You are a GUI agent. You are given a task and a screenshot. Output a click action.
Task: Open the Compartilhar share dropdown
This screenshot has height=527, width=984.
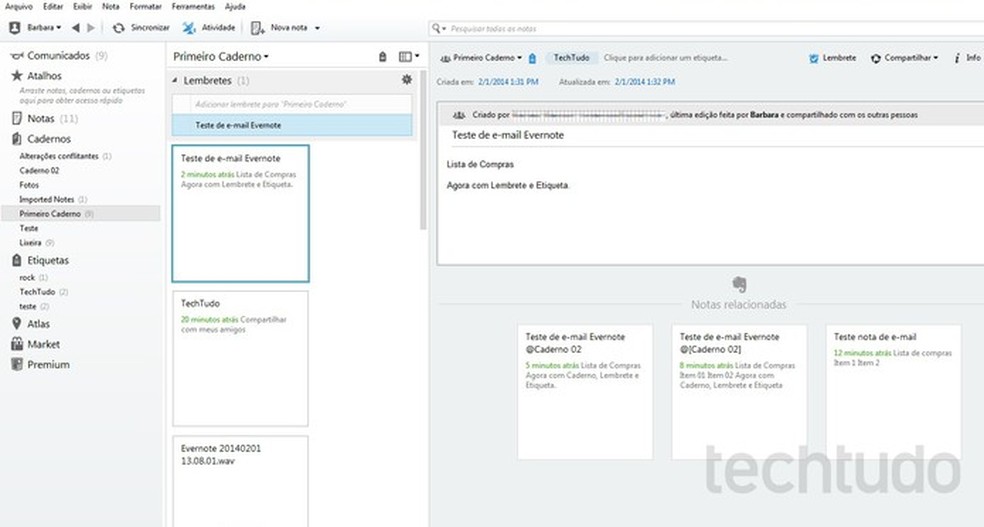904,58
